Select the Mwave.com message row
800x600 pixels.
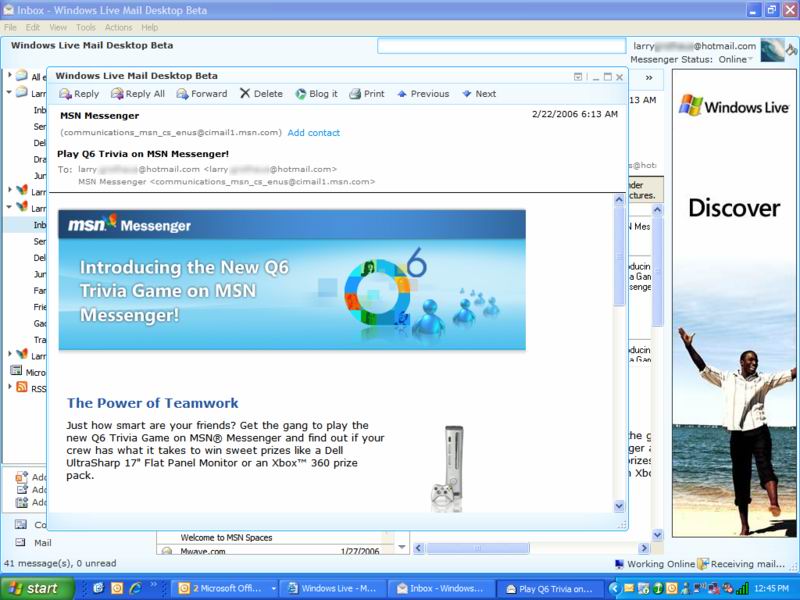click(276, 551)
